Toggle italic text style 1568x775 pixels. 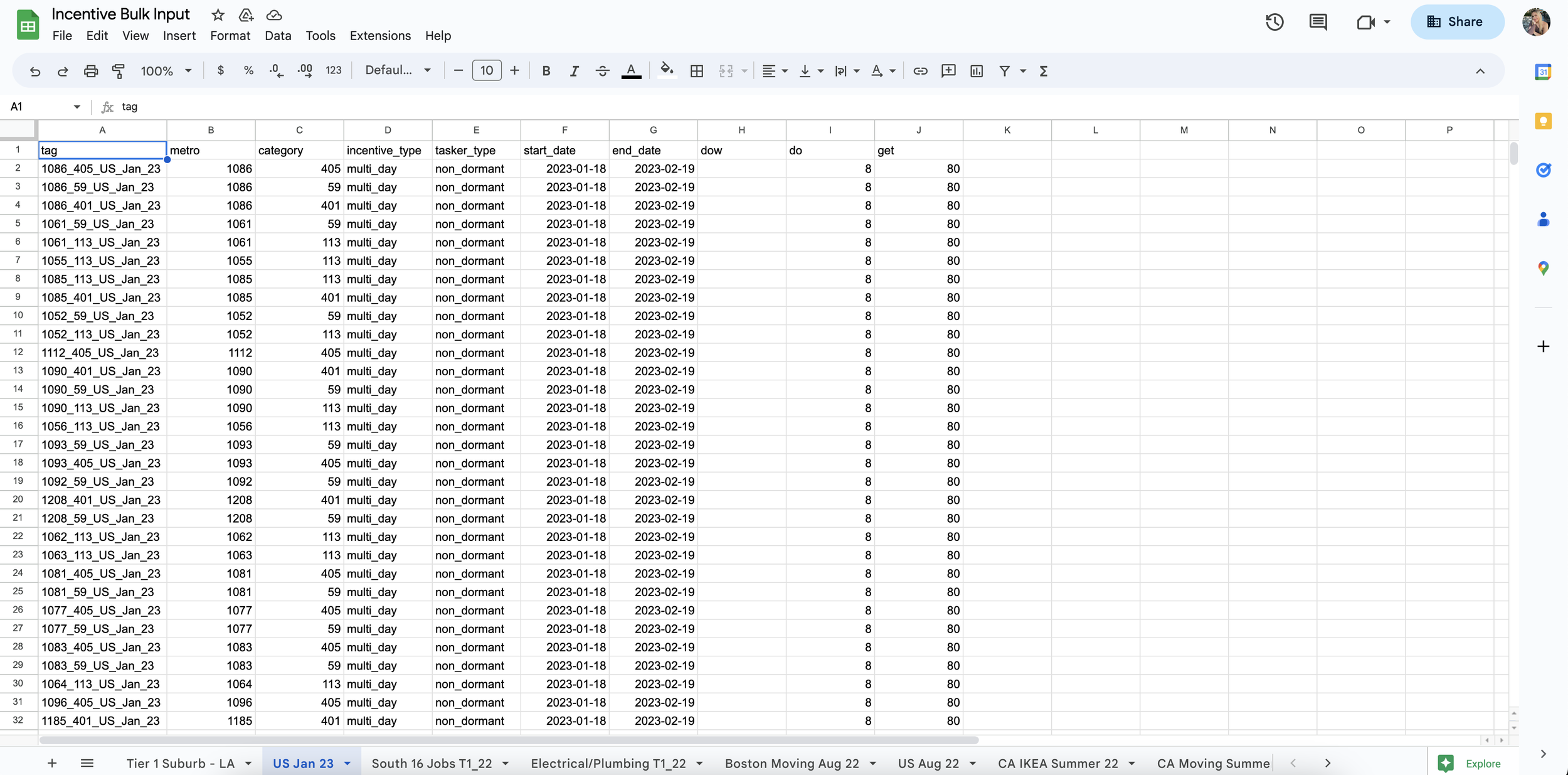(574, 71)
